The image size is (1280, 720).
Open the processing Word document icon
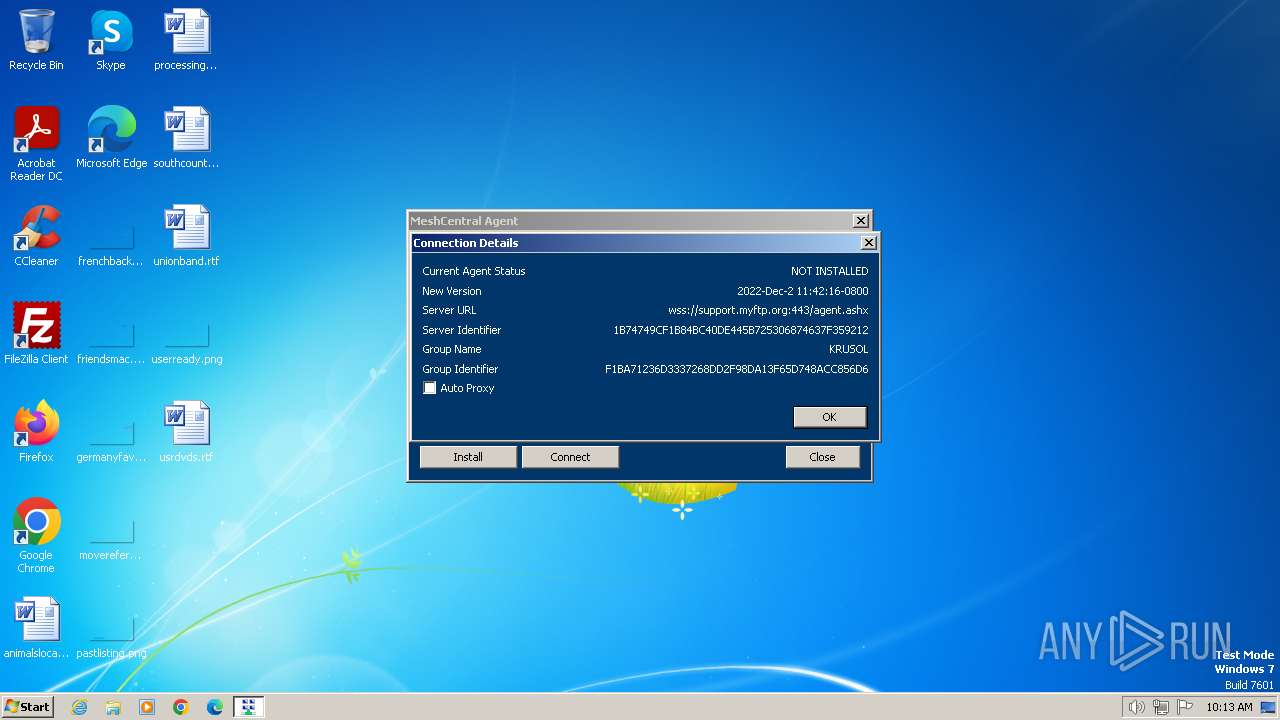(186, 40)
